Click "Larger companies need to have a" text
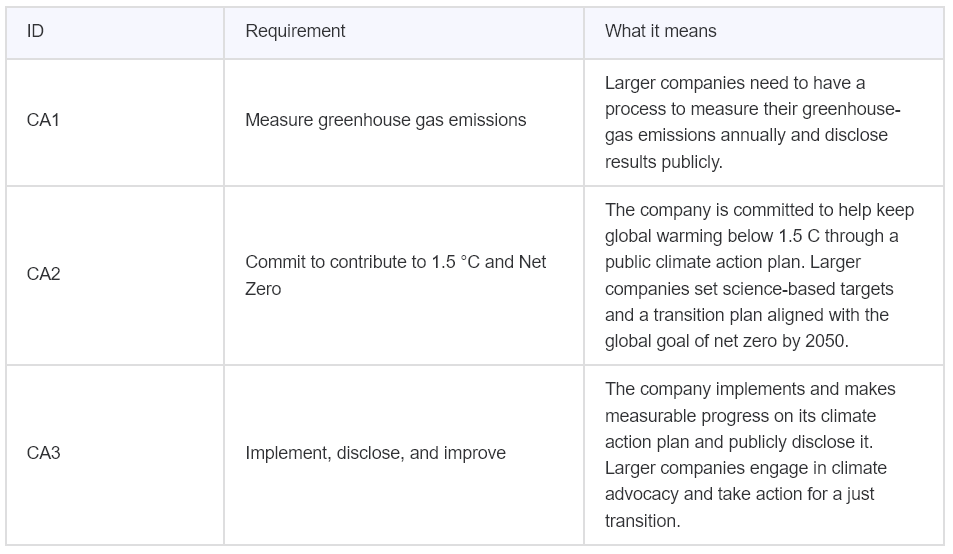The width and height of the screenshot is (953, 554). (735, 83)
